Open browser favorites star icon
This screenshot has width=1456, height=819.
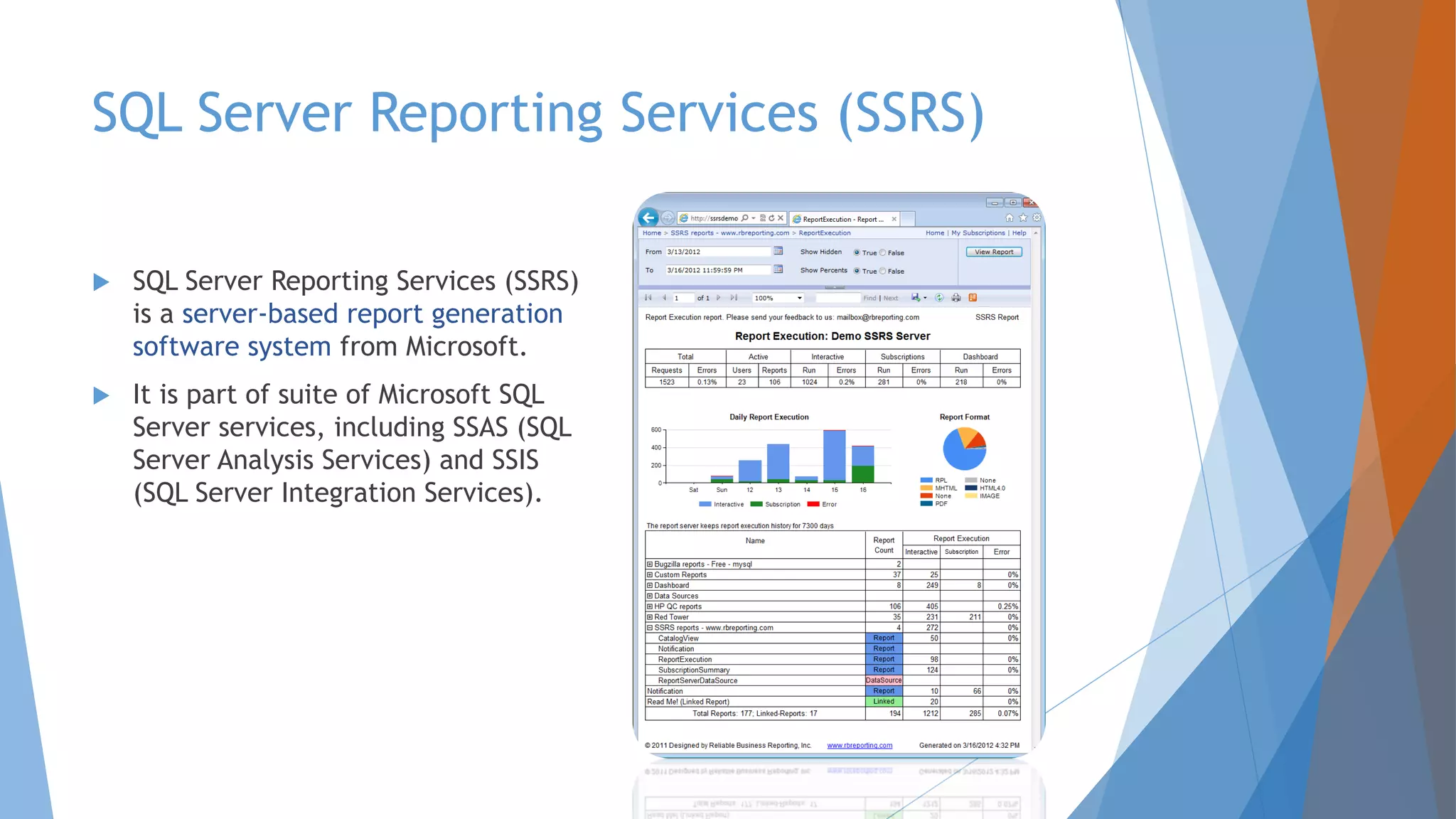pos(1023,218)
